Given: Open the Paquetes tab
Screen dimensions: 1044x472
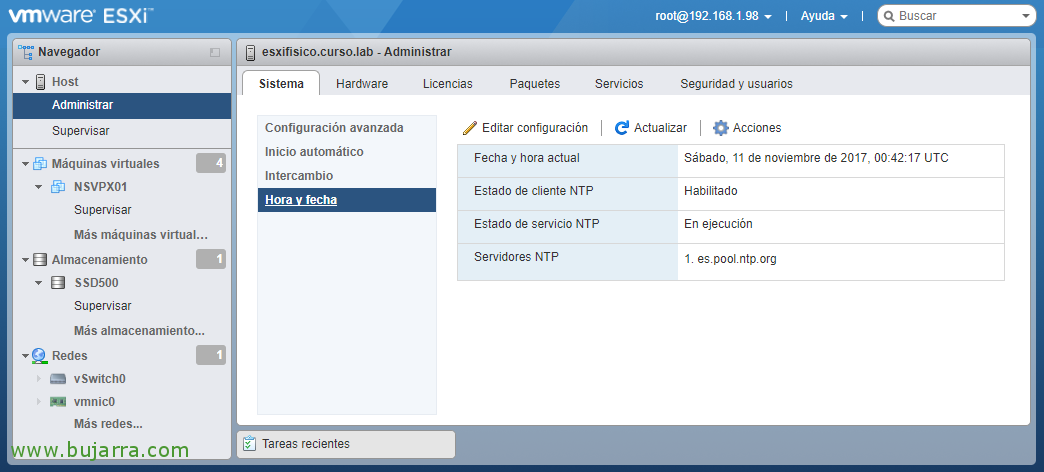Looking at the screenshot, I should coord(535,84).
